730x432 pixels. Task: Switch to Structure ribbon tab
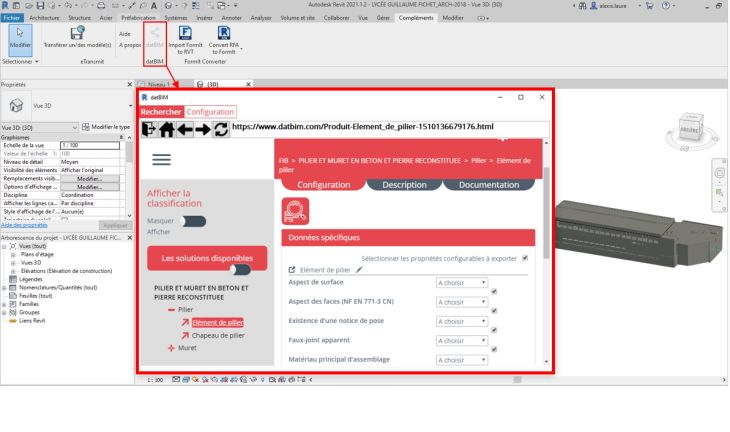80,18
